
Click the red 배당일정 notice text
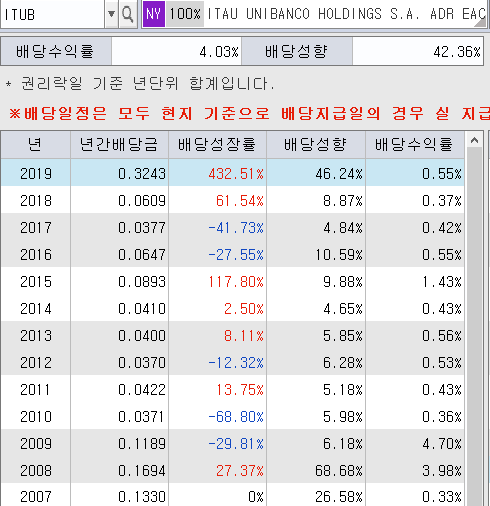pyautogui.click(x=249, y=113)
